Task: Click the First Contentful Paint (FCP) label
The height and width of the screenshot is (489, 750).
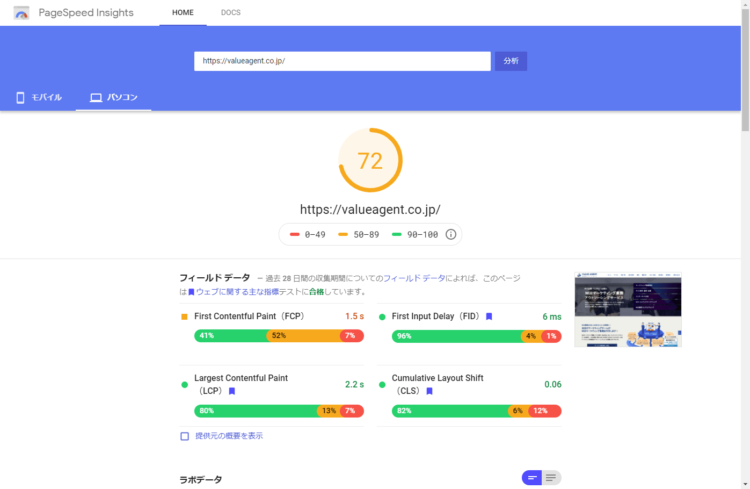Action: coord(249,316)
